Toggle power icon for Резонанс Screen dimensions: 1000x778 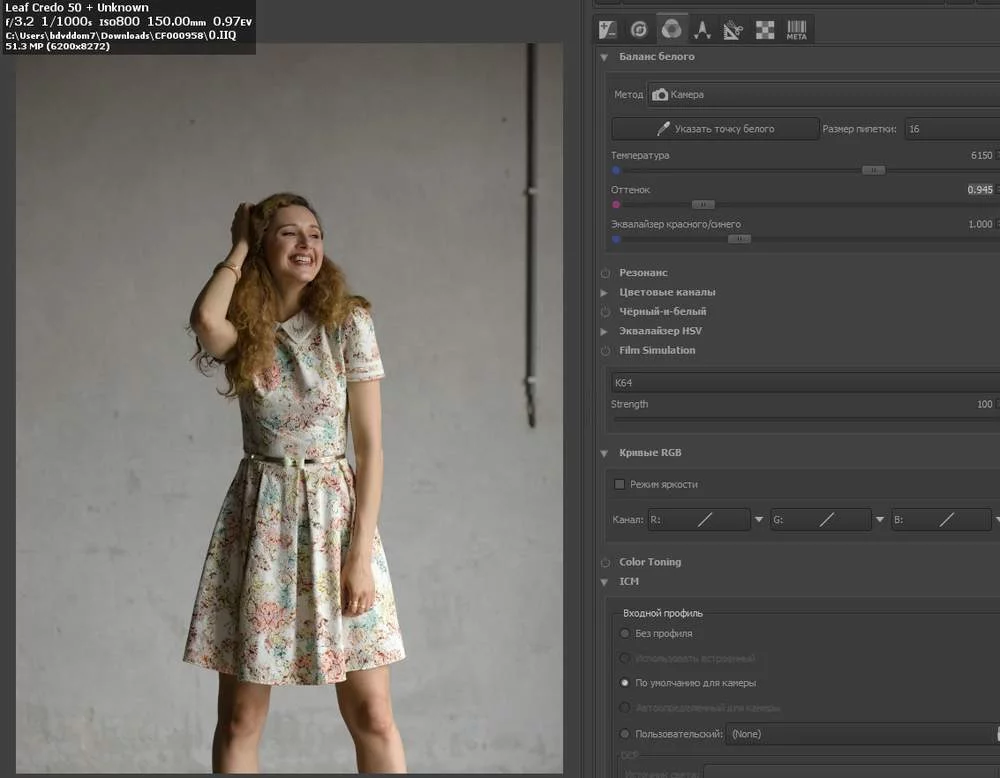pos(605,273)
